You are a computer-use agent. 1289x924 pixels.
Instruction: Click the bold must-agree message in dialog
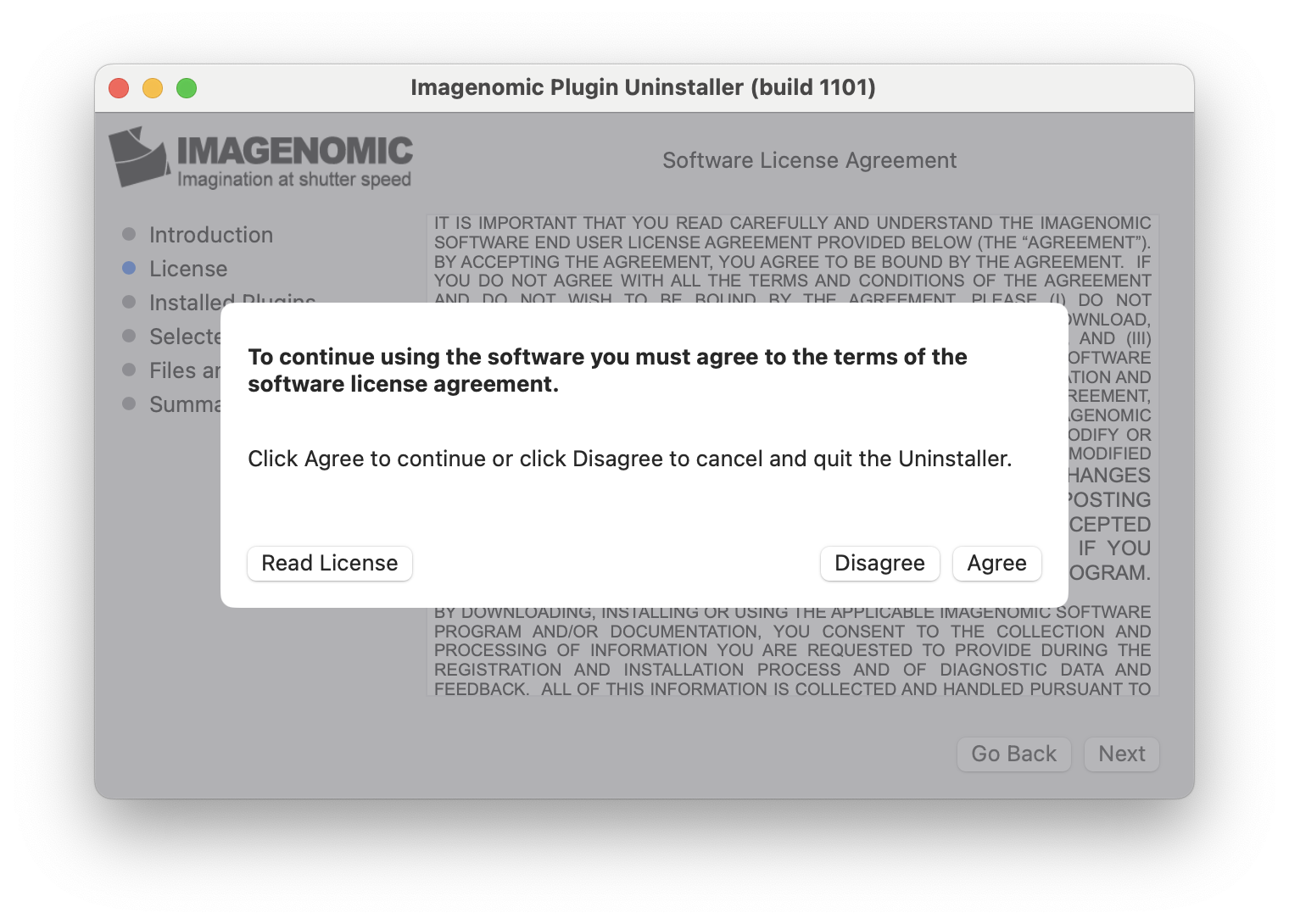point(607,370)
